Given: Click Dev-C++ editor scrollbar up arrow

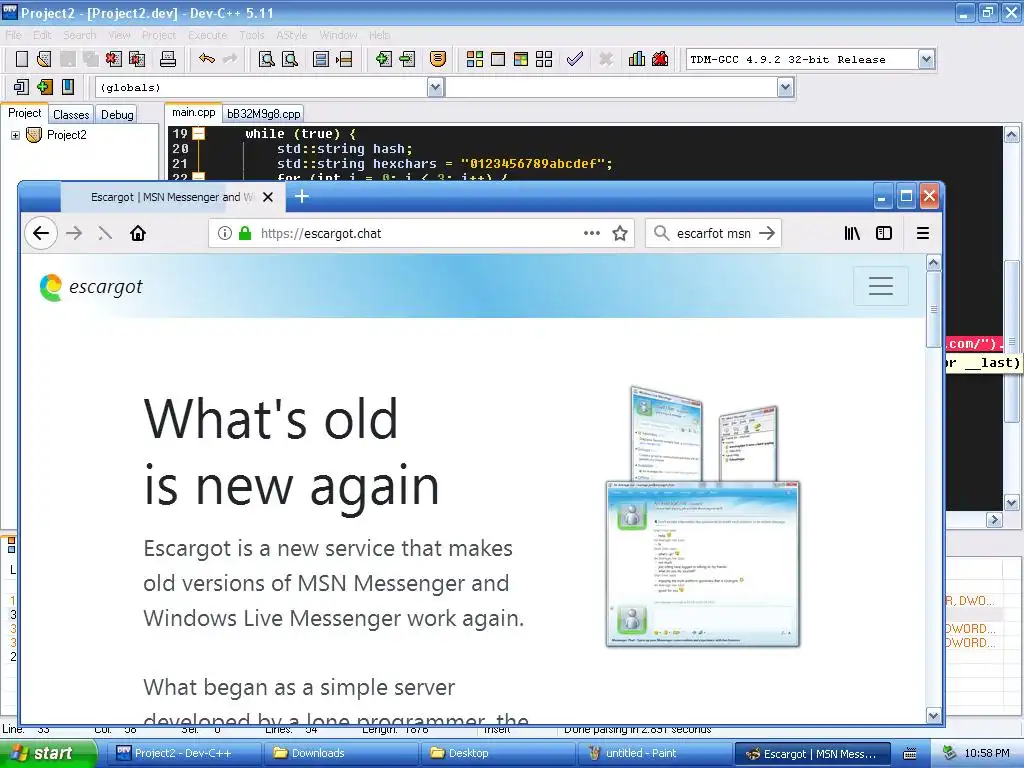Looking at the screenshot, I should (1012, 135).
